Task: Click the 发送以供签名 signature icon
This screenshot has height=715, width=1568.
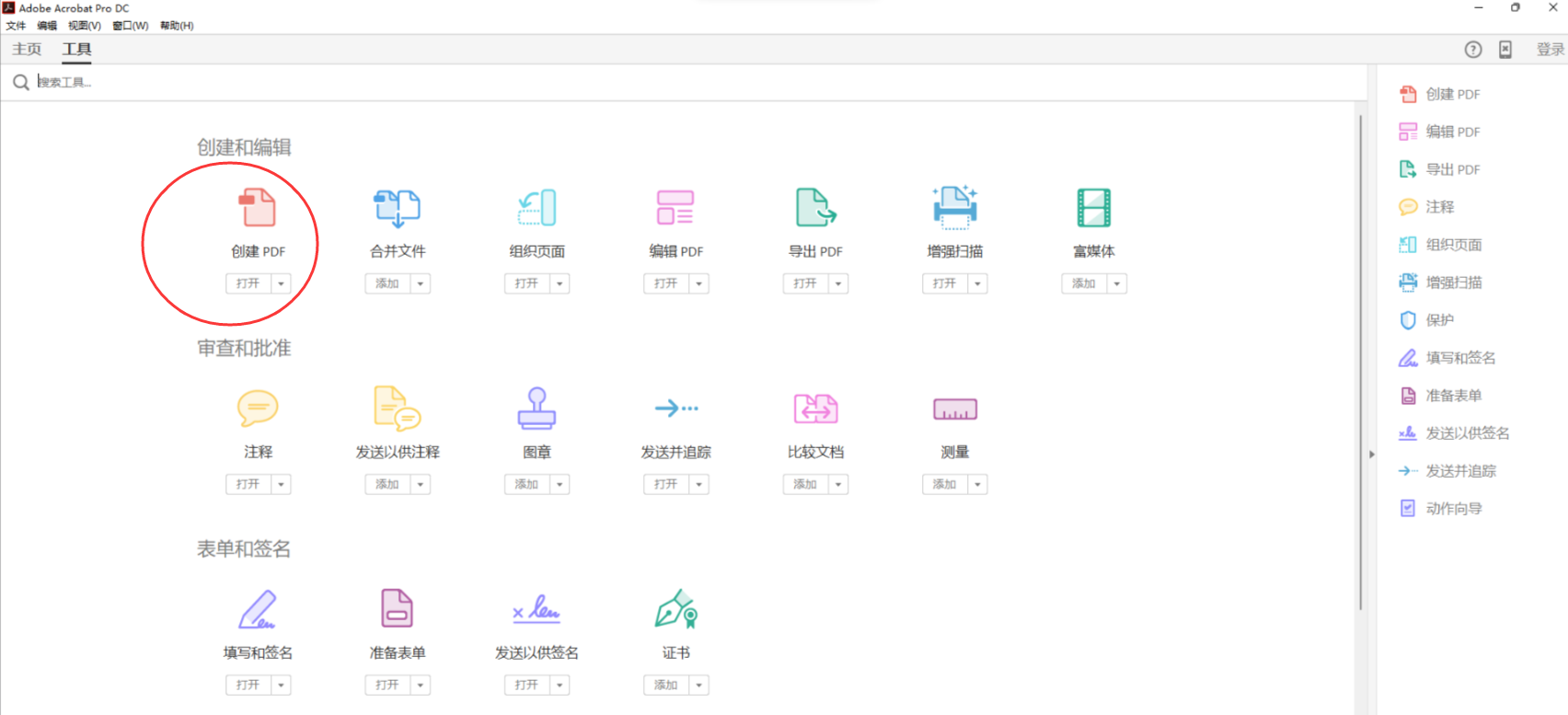Action: (536, 609)
